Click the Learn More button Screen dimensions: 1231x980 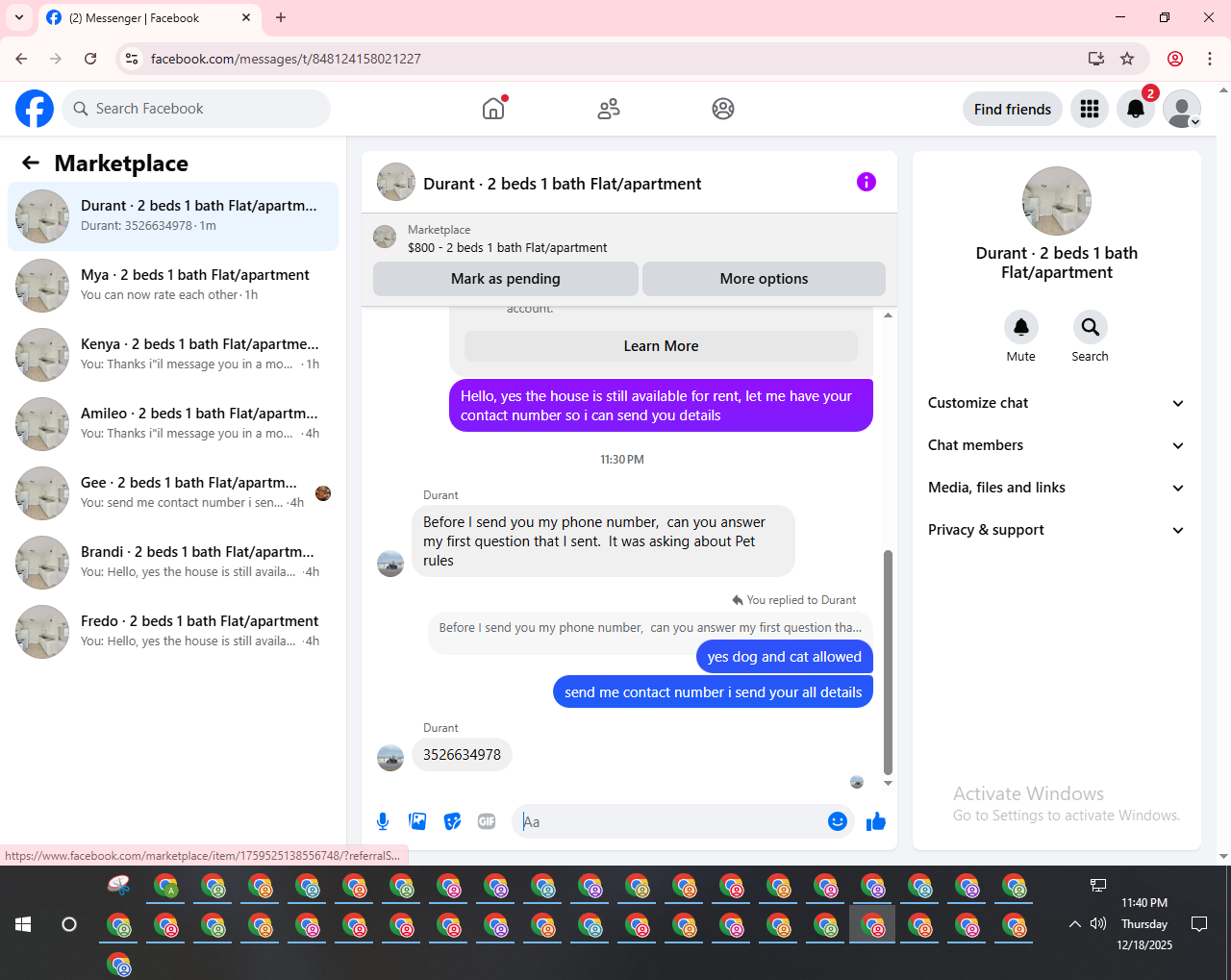(661, 346)
